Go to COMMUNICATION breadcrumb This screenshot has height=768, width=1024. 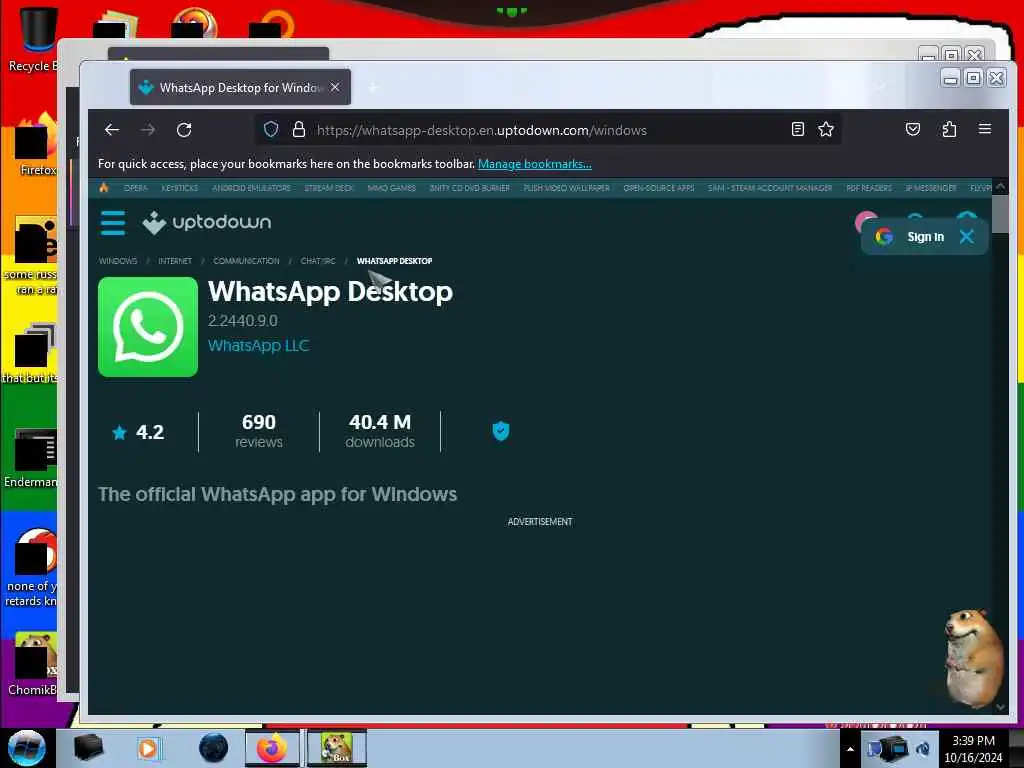click(246, 261)
